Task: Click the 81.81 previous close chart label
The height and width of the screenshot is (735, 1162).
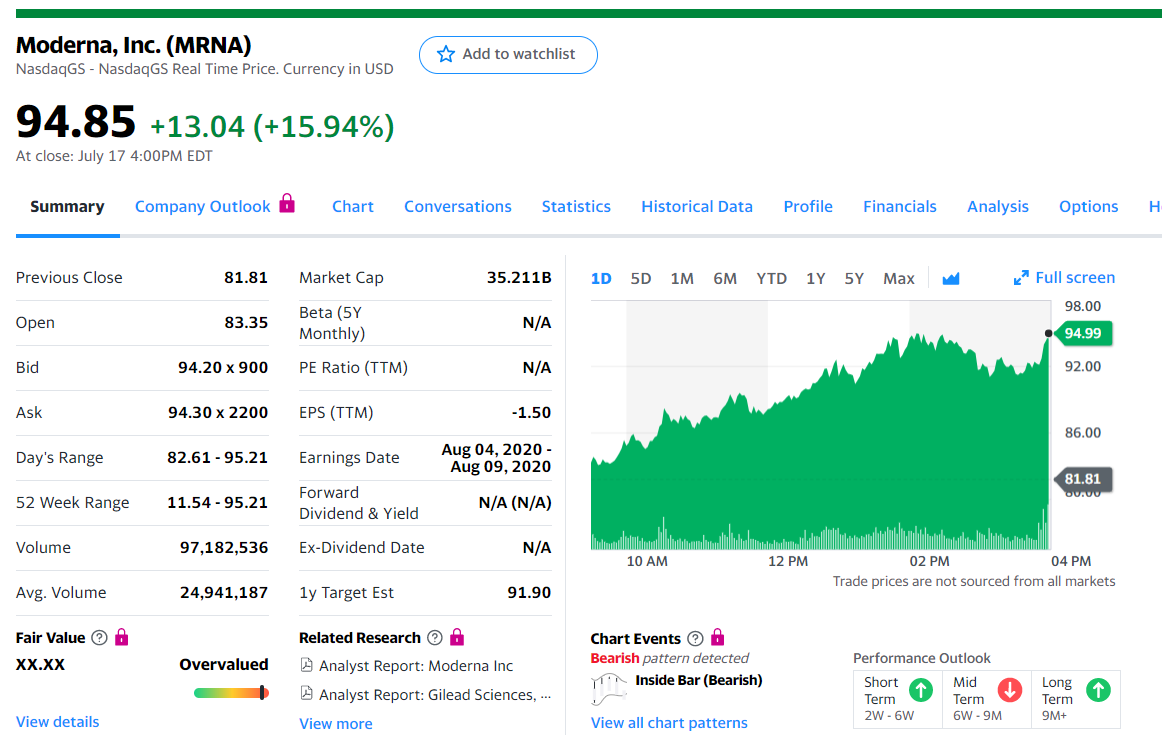Action: [1083, 479]
